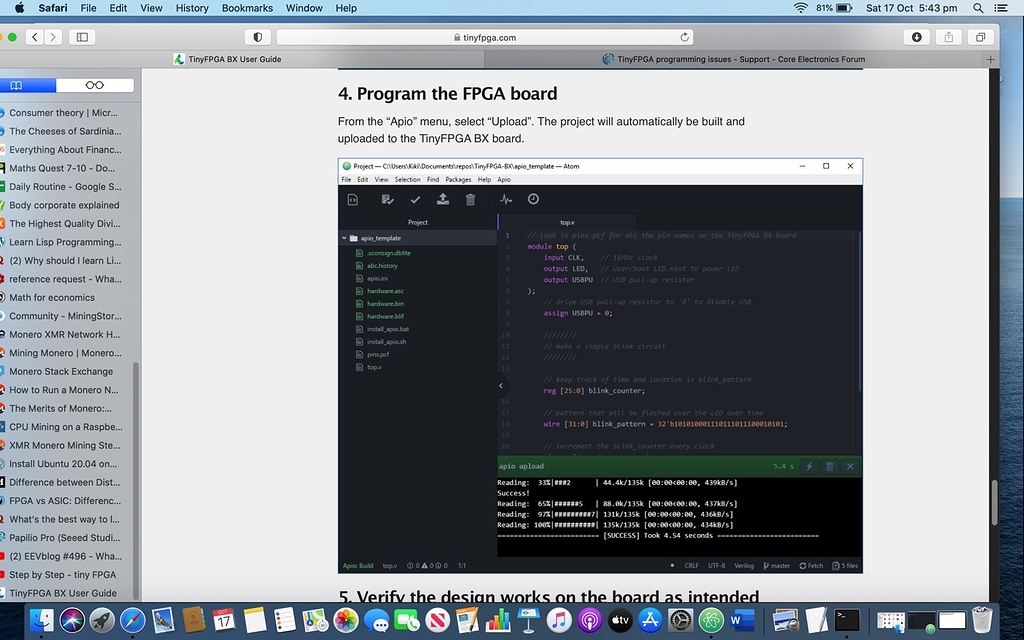Screen dimensions: 1024x640
Task: Open a new tab with plus button
Action: pos(991,59)
